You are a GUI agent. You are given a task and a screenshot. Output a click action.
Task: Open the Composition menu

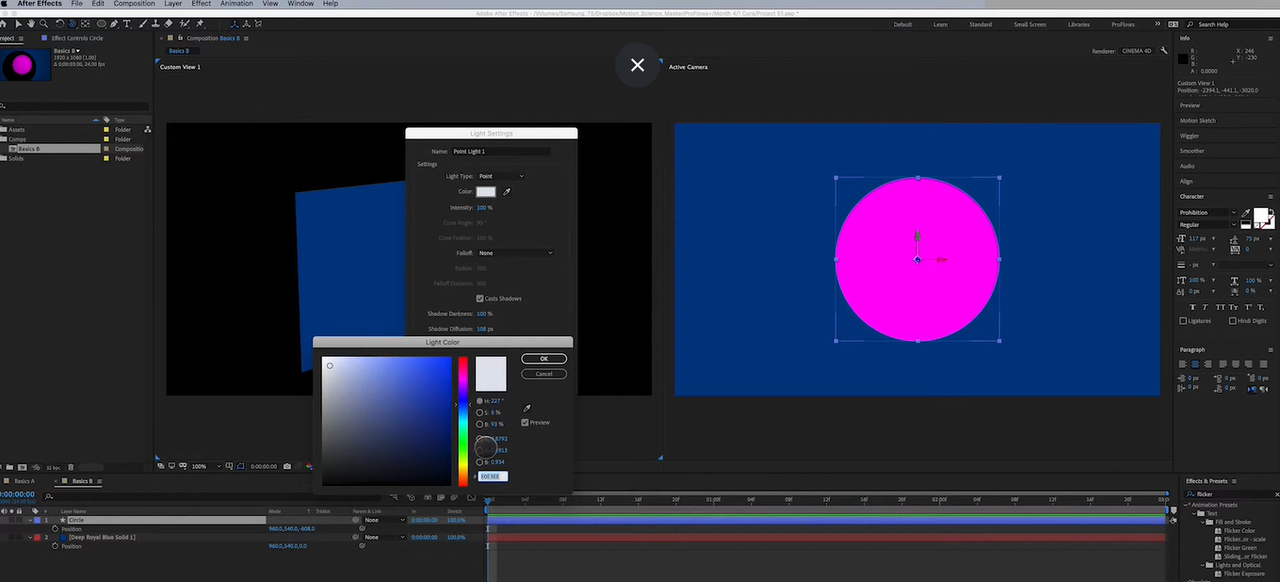click(134, 4)
